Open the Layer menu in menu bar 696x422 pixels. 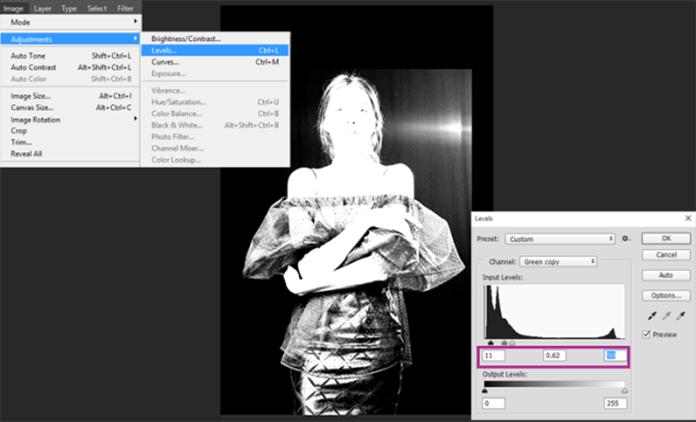(x=42, y=7)
